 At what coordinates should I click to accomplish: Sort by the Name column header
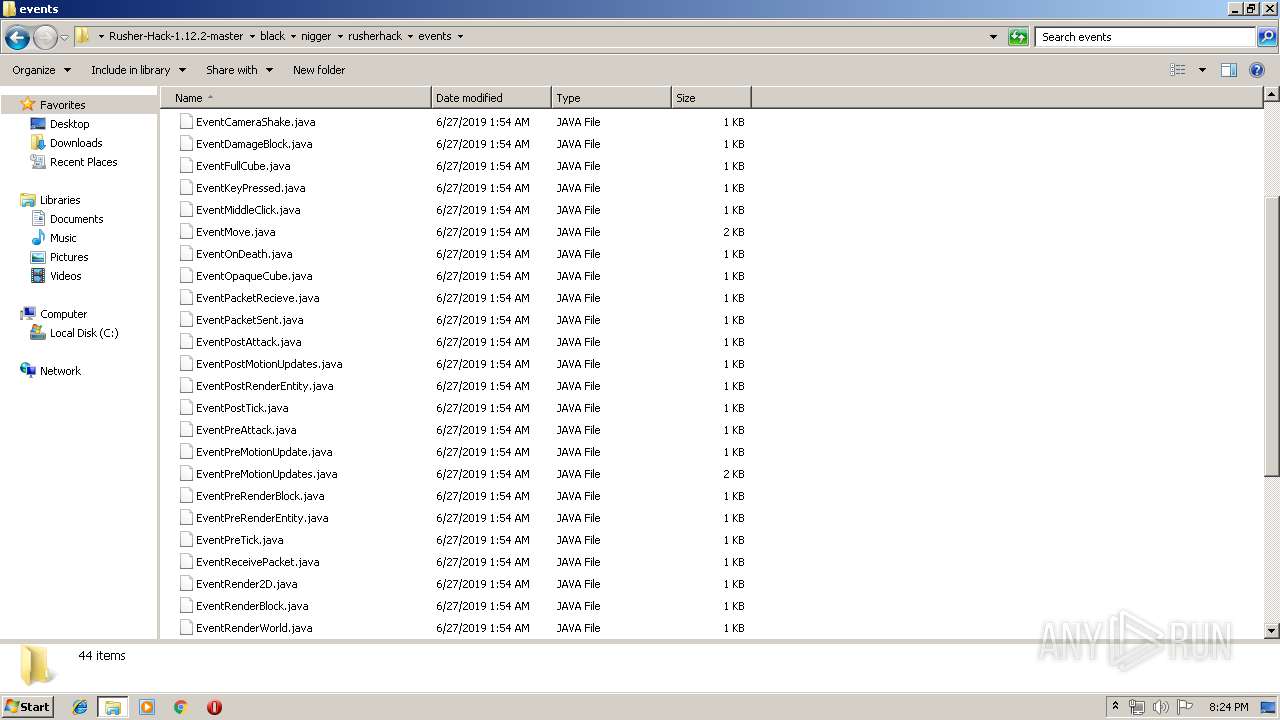[x=296, y=98]
